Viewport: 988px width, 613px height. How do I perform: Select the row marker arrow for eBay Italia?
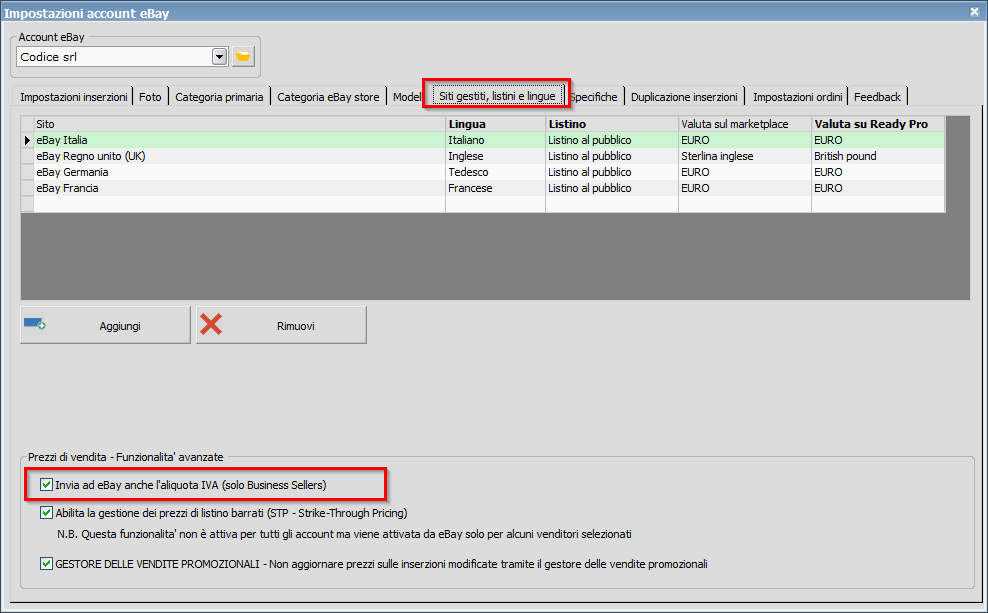point(27,140)
